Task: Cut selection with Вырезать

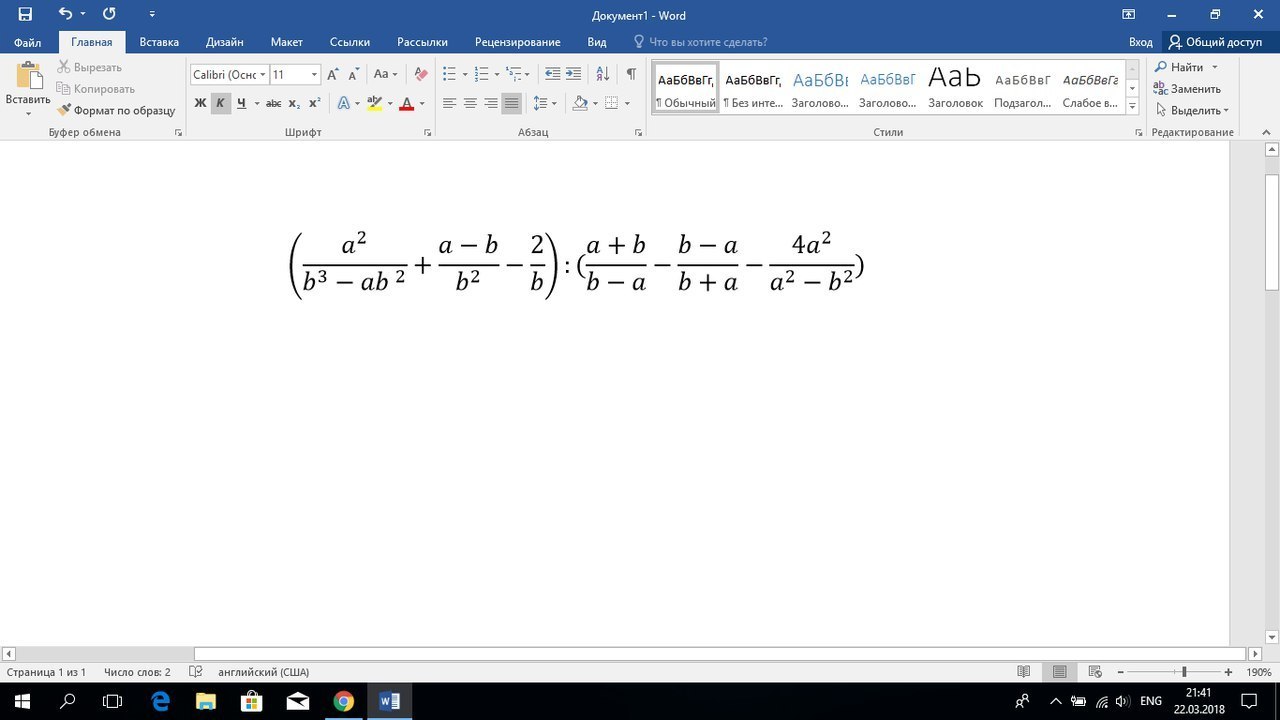Action: 90,67
